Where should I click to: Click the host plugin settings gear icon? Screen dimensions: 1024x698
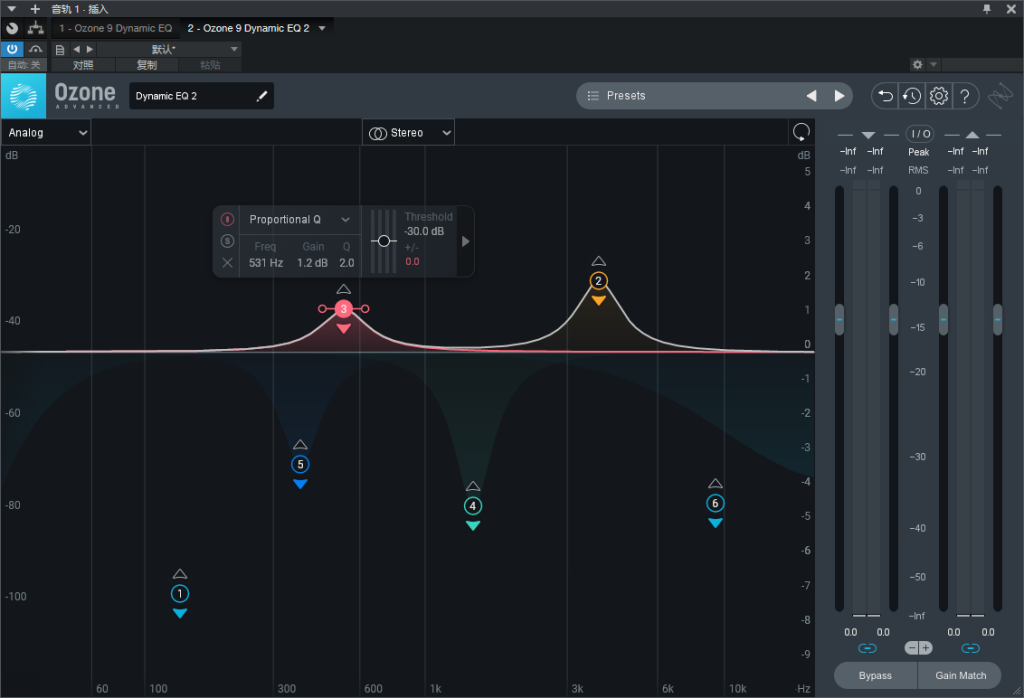(x=917, y=65)
